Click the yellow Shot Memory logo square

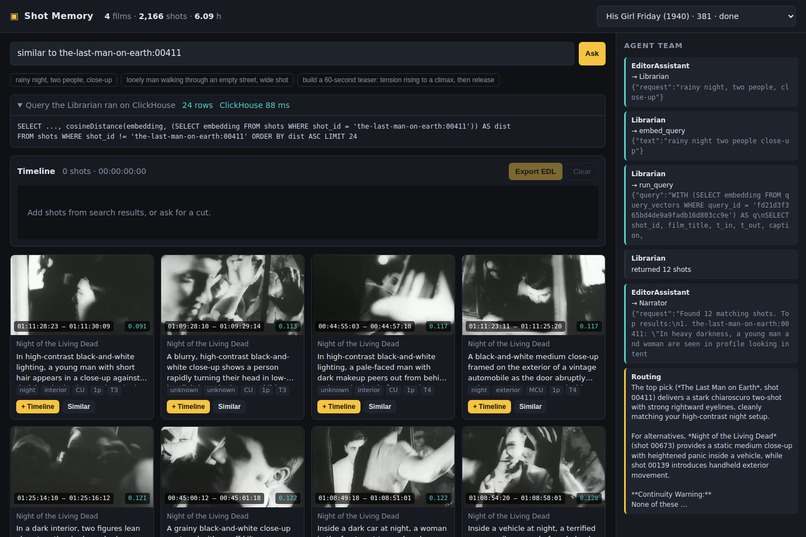(x=14, y=16)
